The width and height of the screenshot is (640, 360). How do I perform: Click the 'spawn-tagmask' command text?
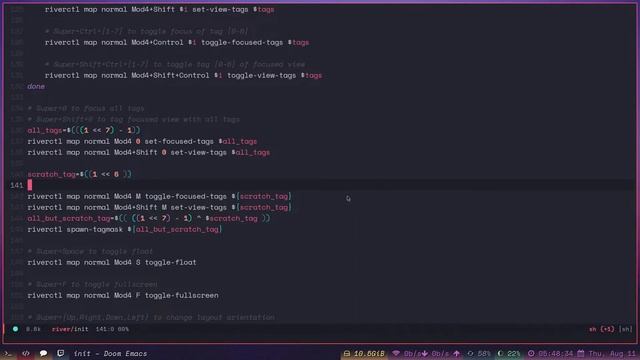click(x=94, y=229)
